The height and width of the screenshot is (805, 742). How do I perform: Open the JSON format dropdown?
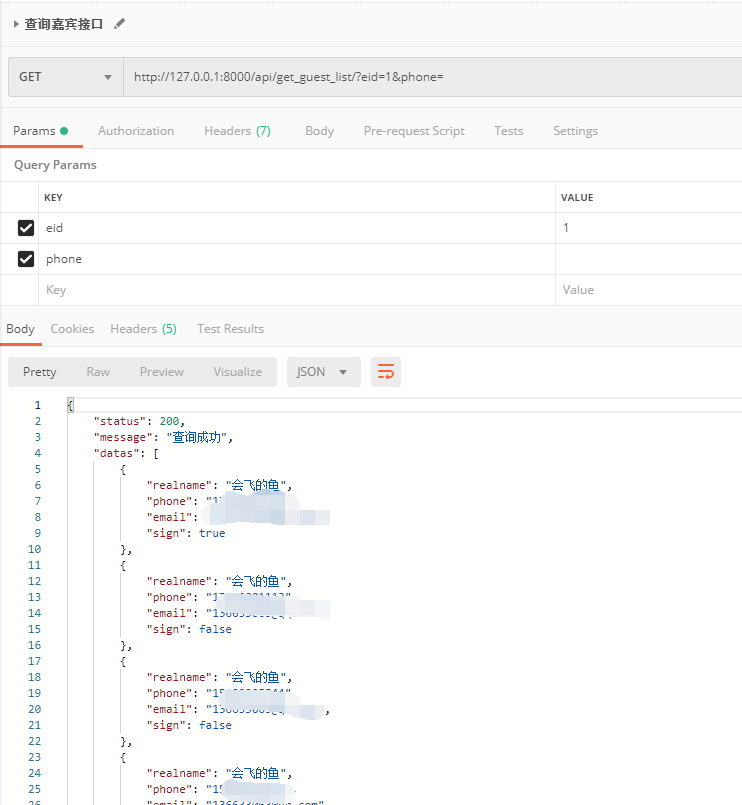[x=323, y=372]
